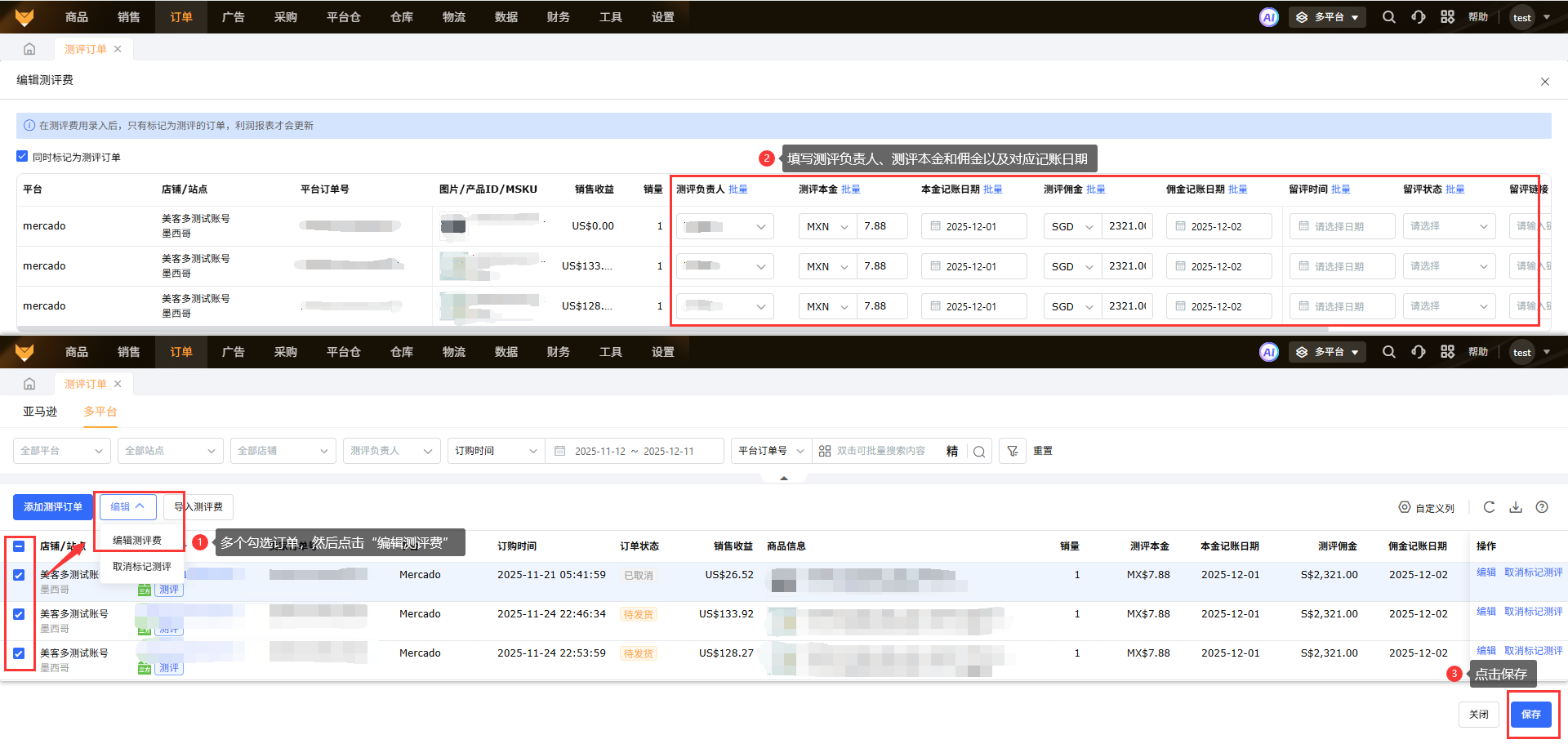Open the 平台订单号 search type dropdown
This screenshot has width=1568, height=744.
click(x=772, y=451)
